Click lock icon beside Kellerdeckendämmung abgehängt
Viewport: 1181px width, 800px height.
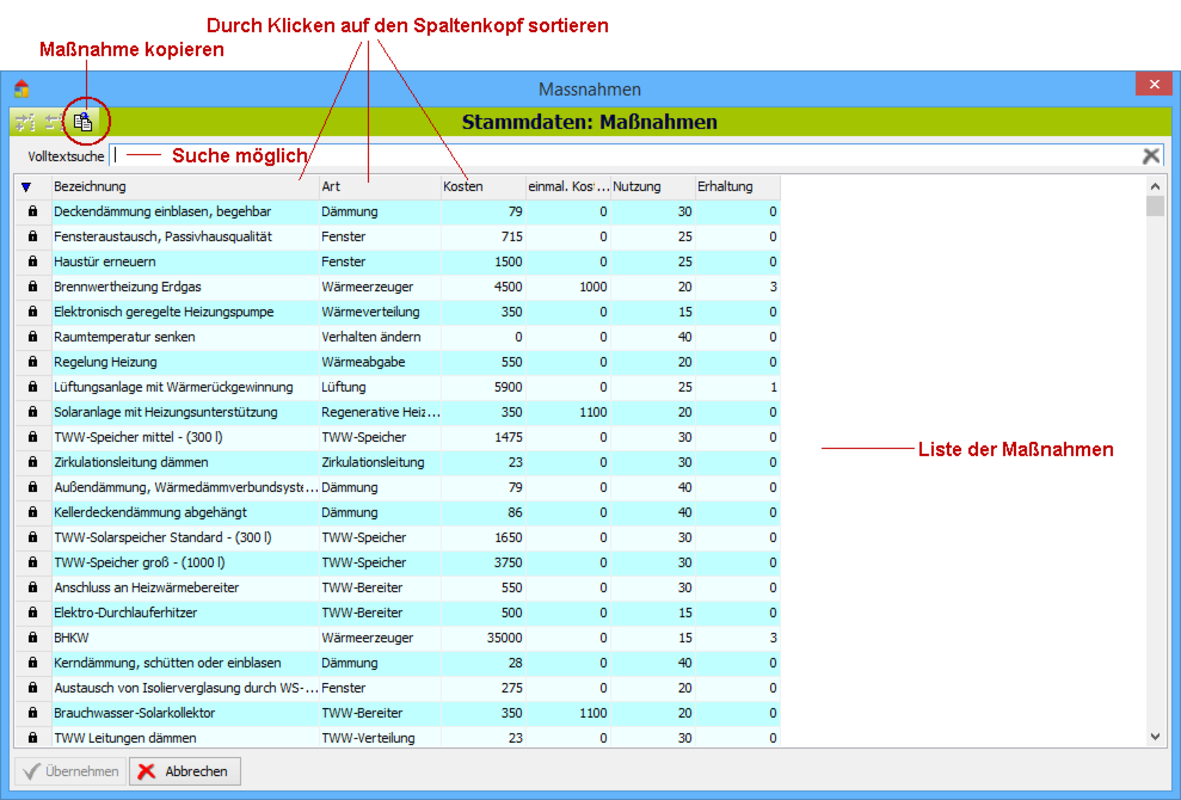coord(32,512)
